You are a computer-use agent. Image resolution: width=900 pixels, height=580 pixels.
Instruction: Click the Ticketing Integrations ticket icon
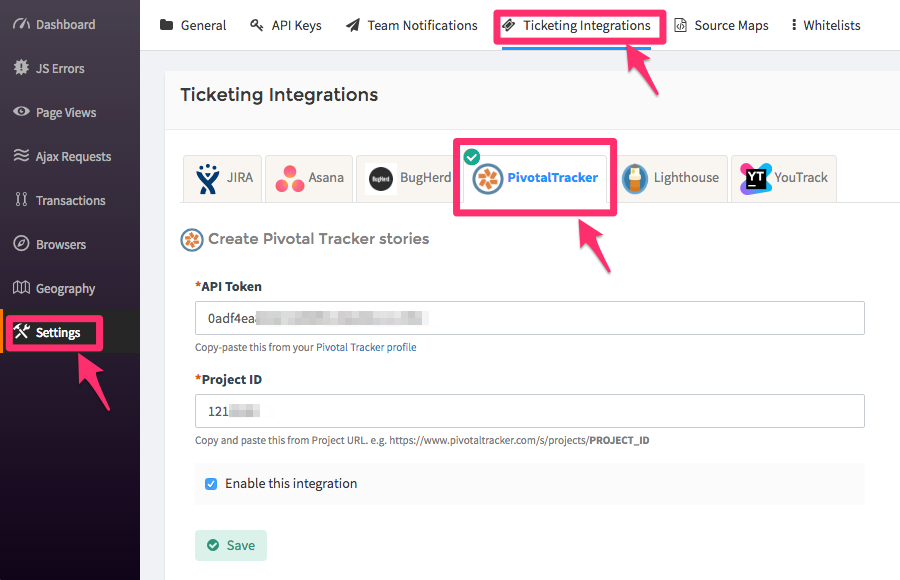pyautogui.click(x=509, y=25)
